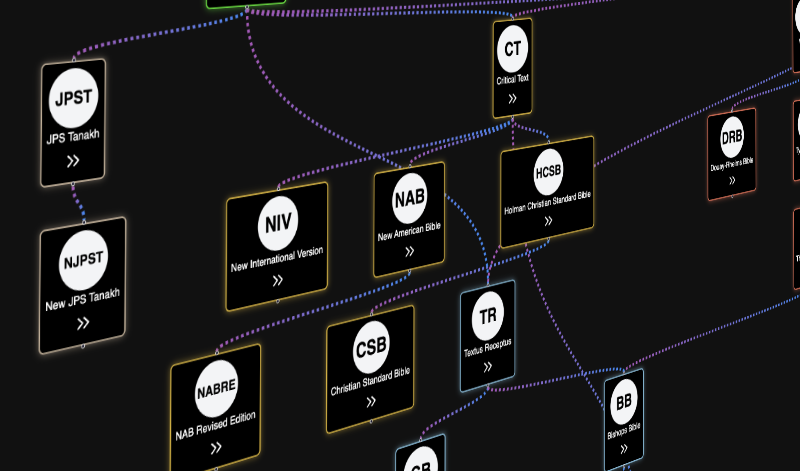
Task: Click the HCSB circle badge
Action: coord(548,172)
